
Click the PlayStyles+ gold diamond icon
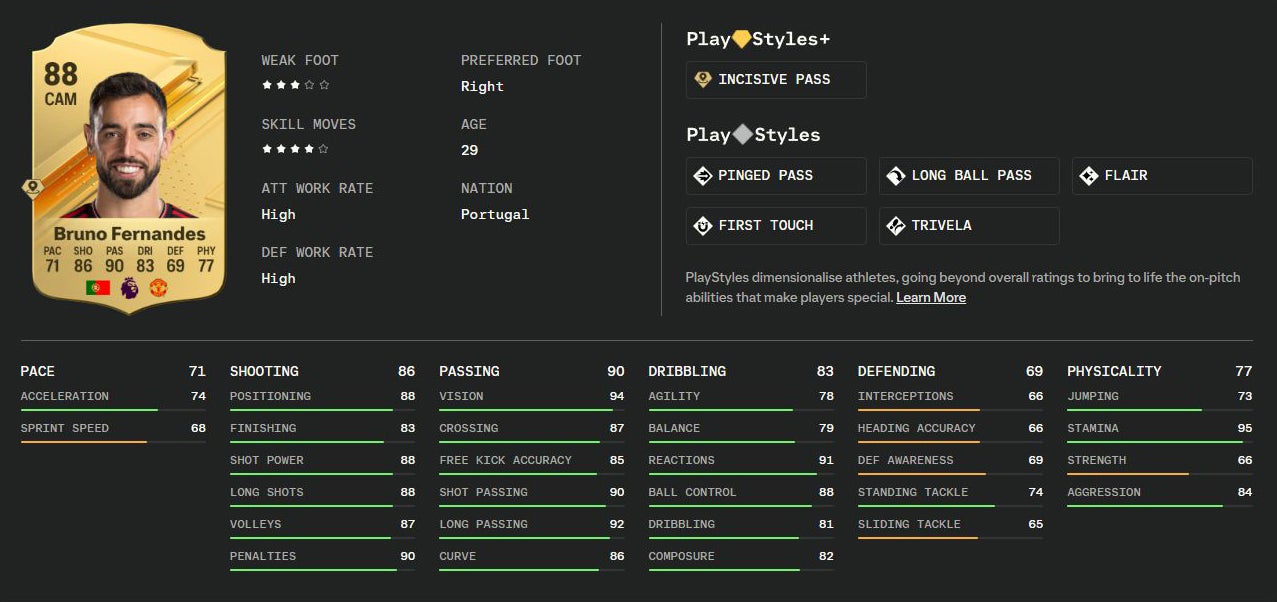tap(741, 39)
